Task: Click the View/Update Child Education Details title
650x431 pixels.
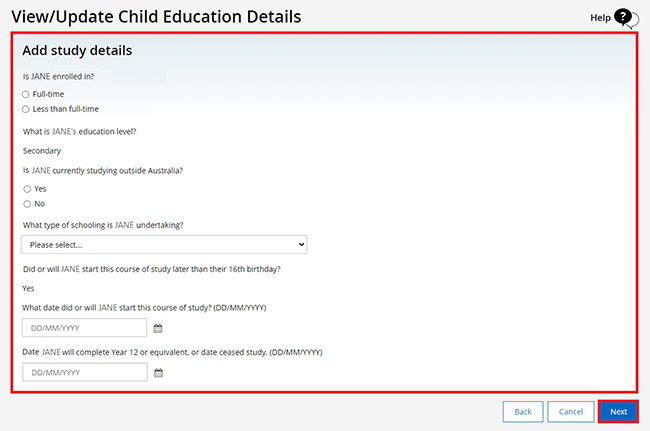Action: coord(156,17)
